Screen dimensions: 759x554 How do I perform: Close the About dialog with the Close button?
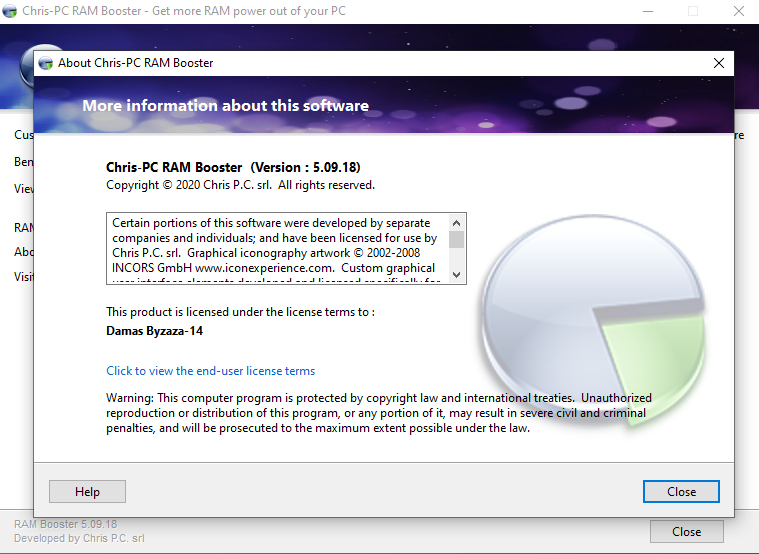tap(681, 492)
